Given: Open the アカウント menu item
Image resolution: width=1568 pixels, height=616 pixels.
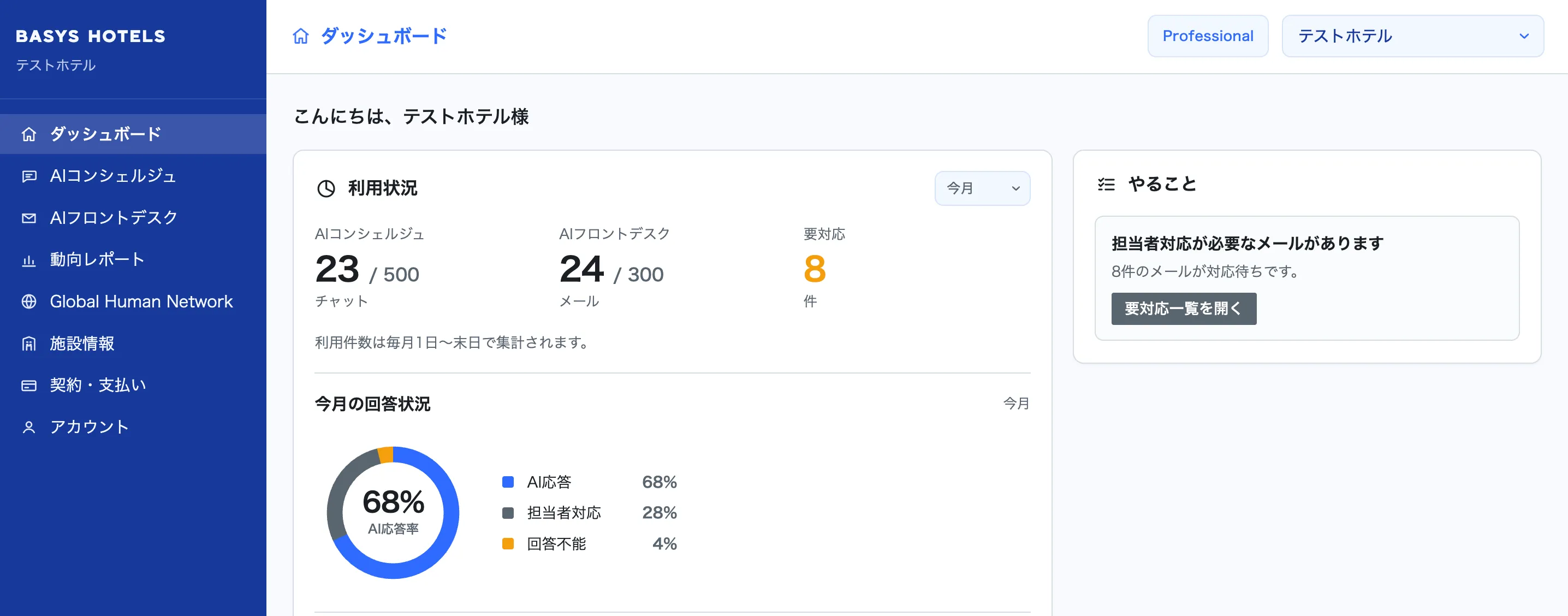Looking at the screenshot, I should [133, 427].
